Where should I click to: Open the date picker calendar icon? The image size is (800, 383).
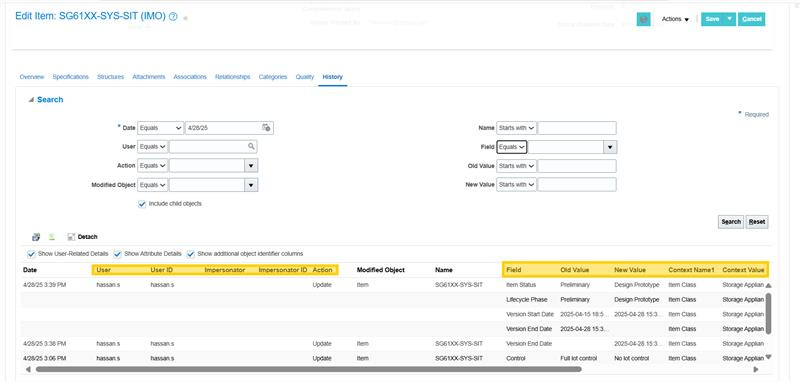(x=266, y=128)
